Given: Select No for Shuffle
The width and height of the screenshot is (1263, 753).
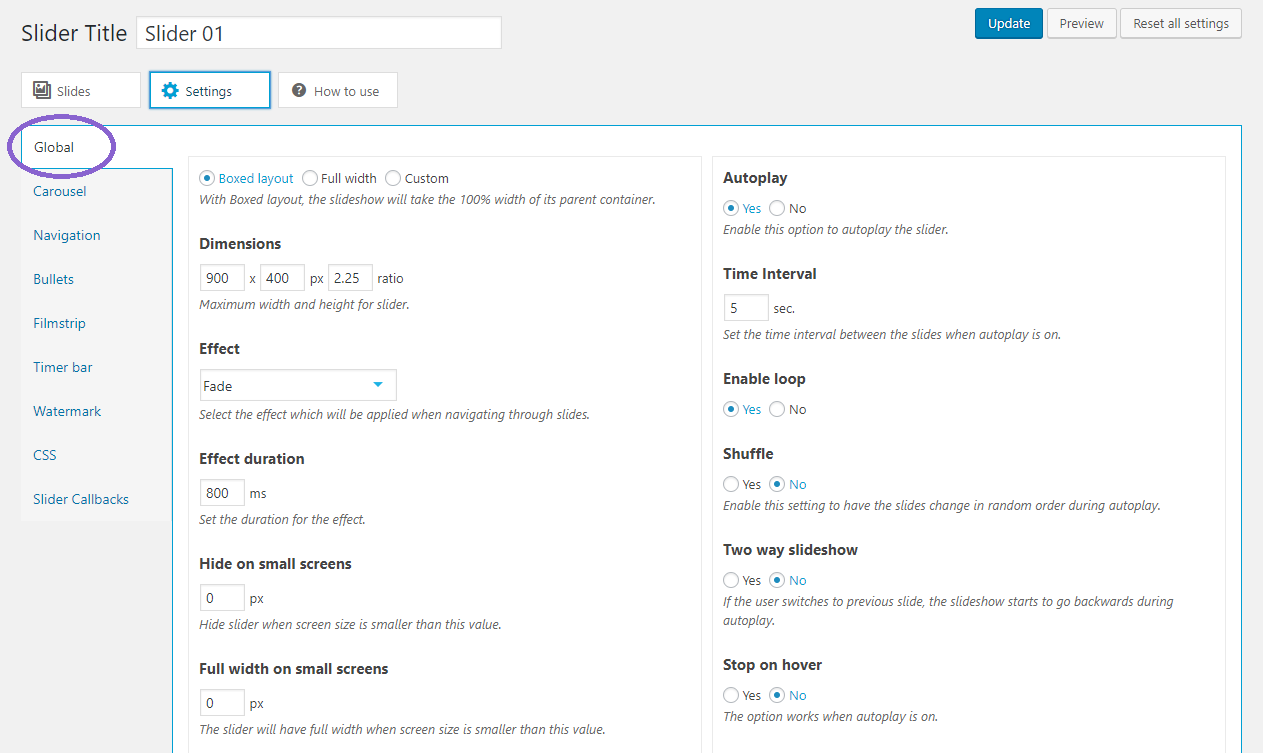Looking at the screenshot, I should (x=777, y=484).
